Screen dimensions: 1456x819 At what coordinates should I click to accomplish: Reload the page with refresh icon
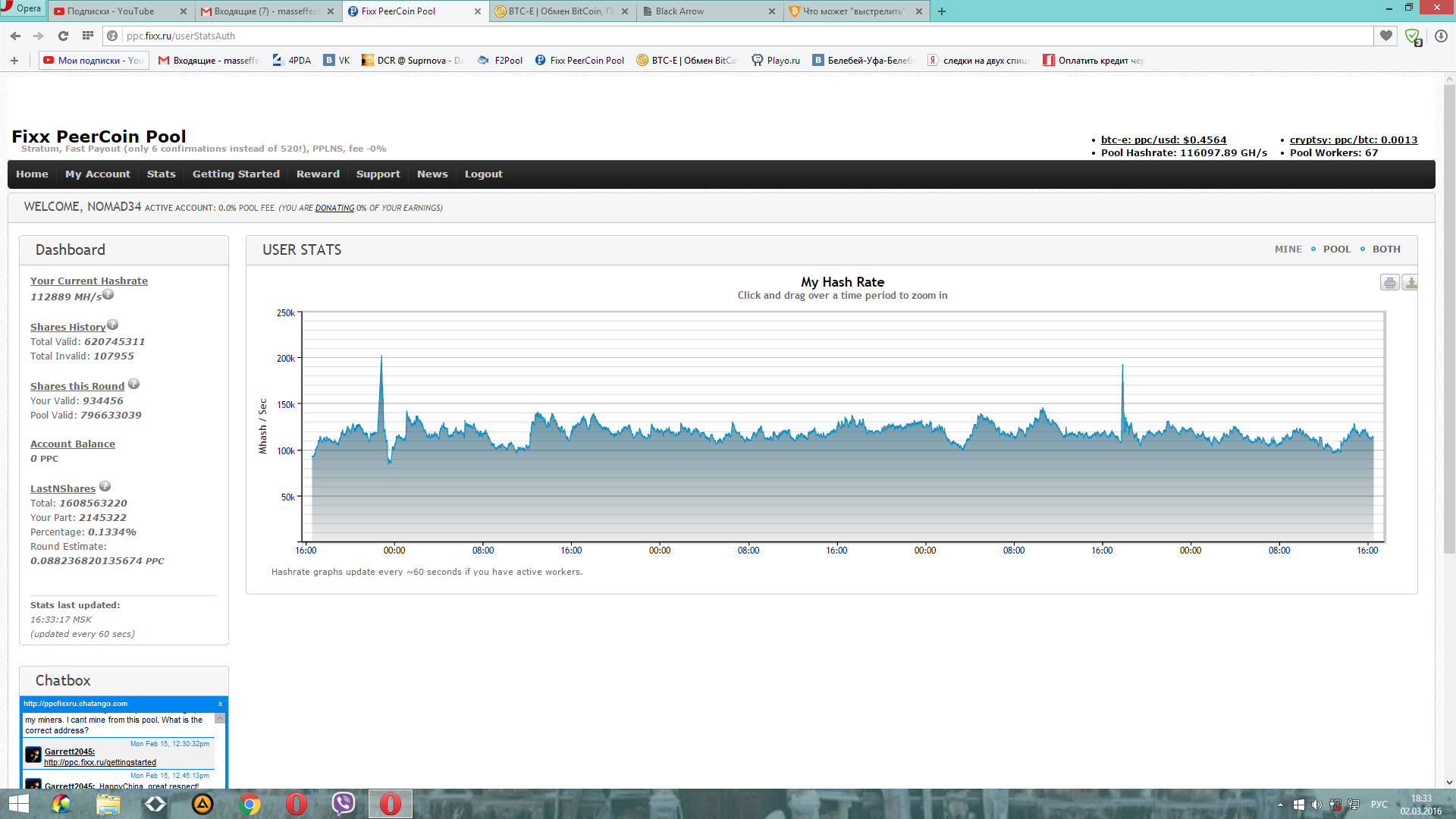tap(63, 36)
